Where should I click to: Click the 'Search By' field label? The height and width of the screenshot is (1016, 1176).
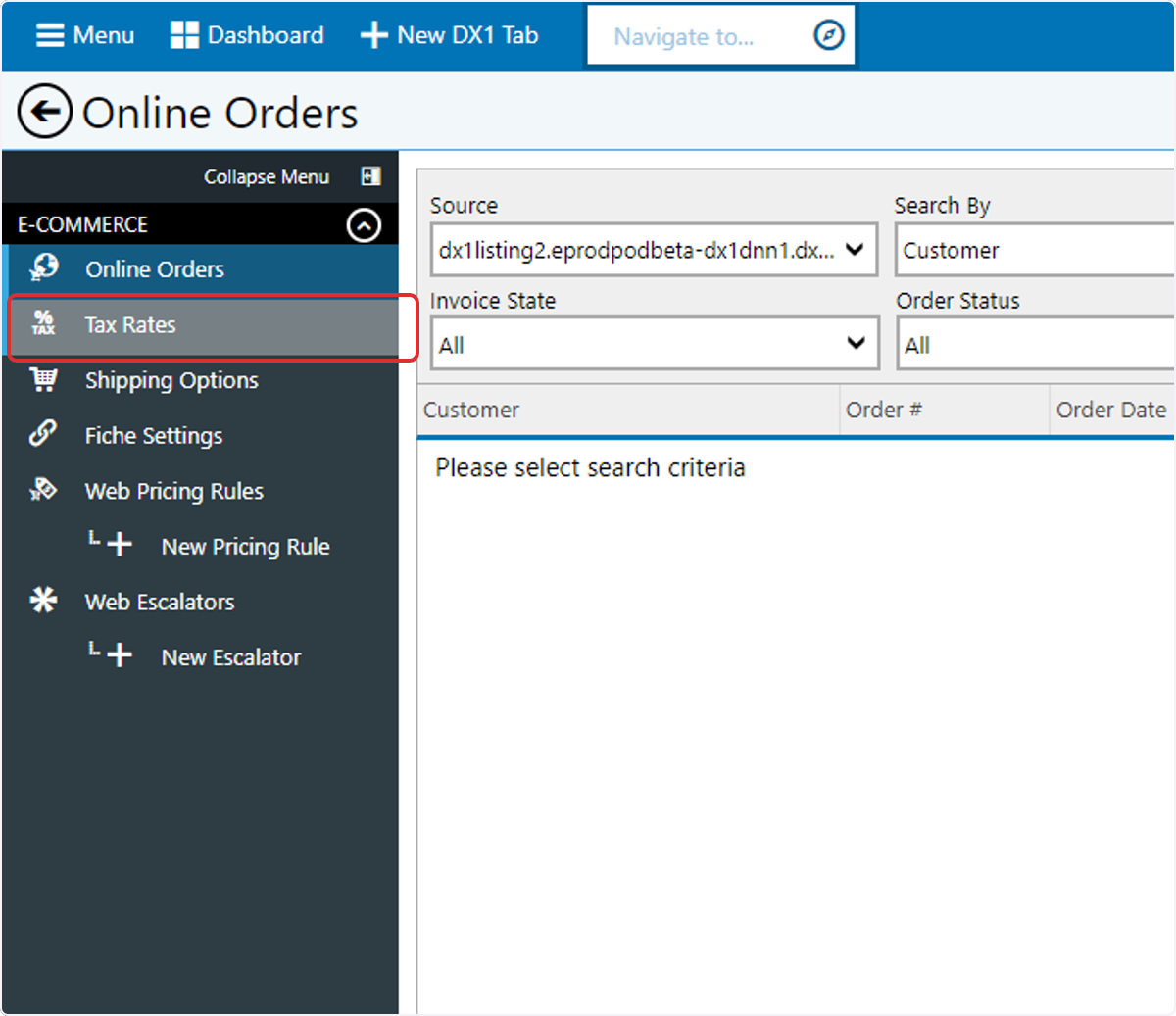943,206
